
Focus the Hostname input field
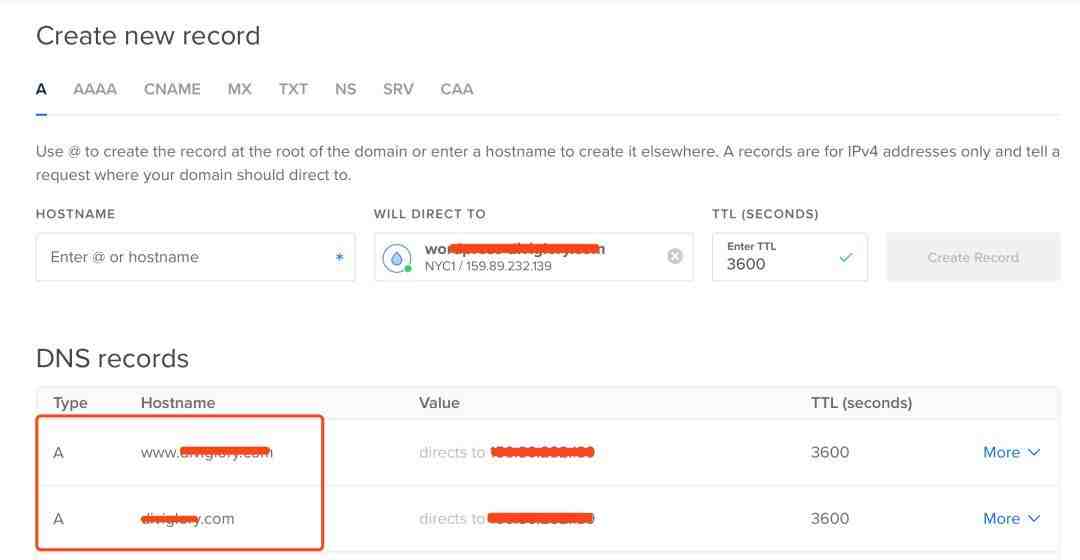coord(185,257)
